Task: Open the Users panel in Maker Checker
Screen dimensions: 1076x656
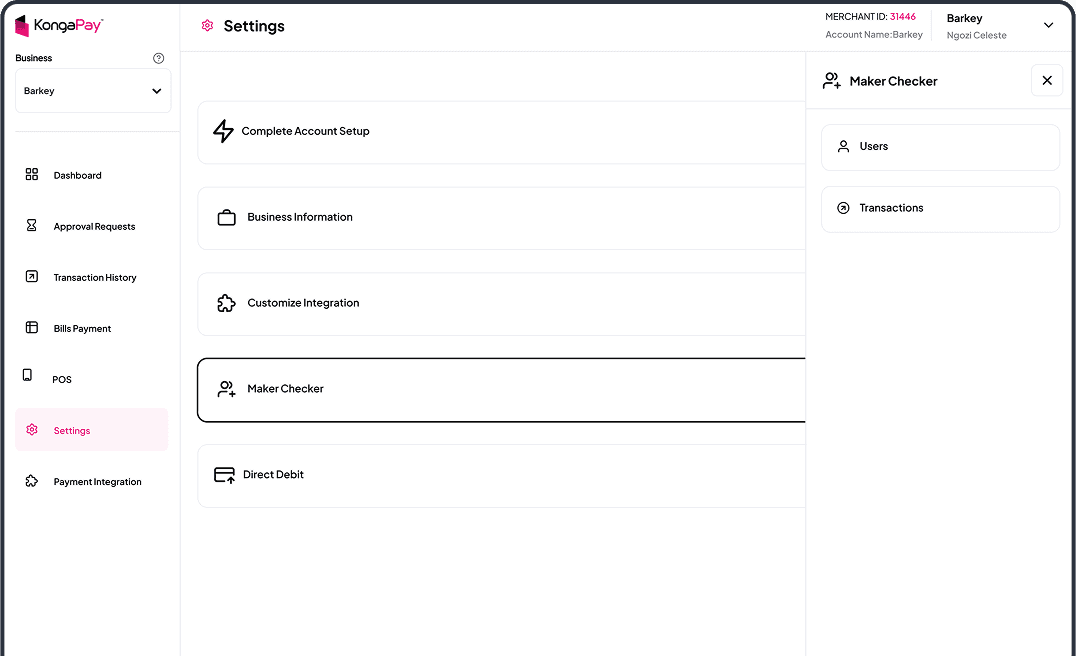Action: click(940, 146)
